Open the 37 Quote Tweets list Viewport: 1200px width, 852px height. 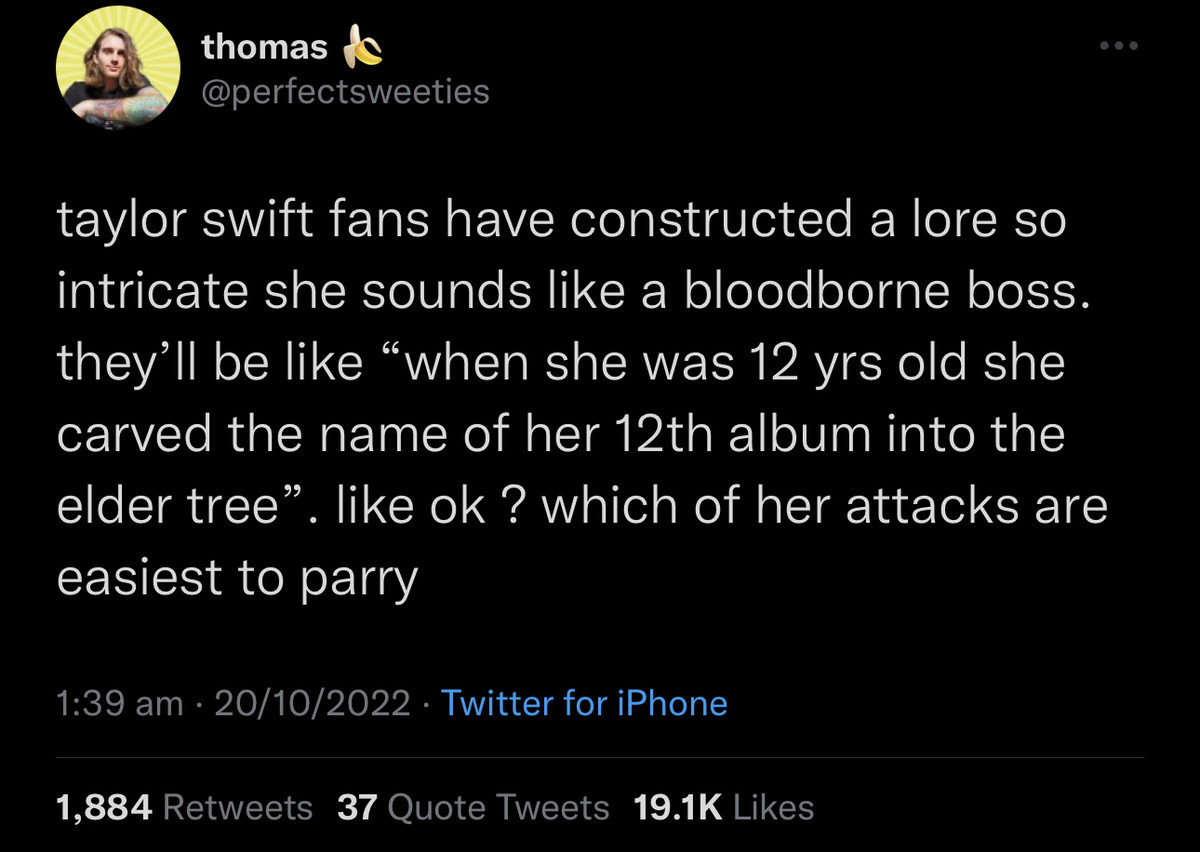[473, 806]
